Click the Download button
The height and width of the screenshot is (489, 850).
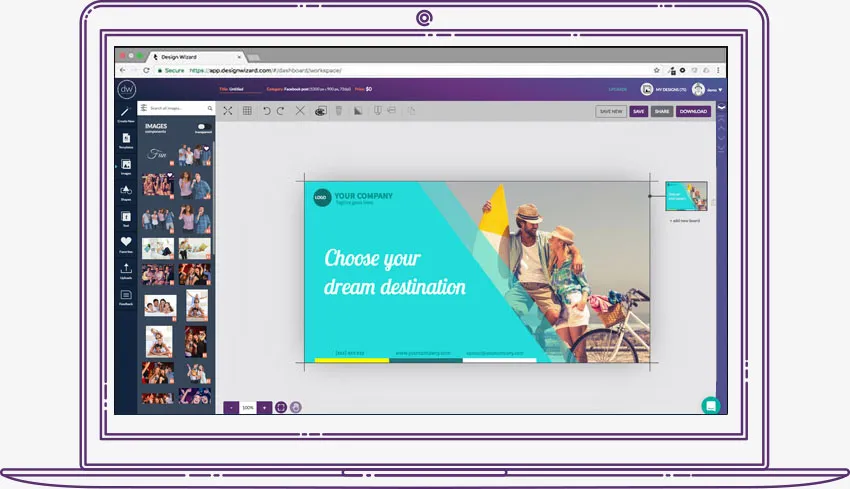click(693, 111)
